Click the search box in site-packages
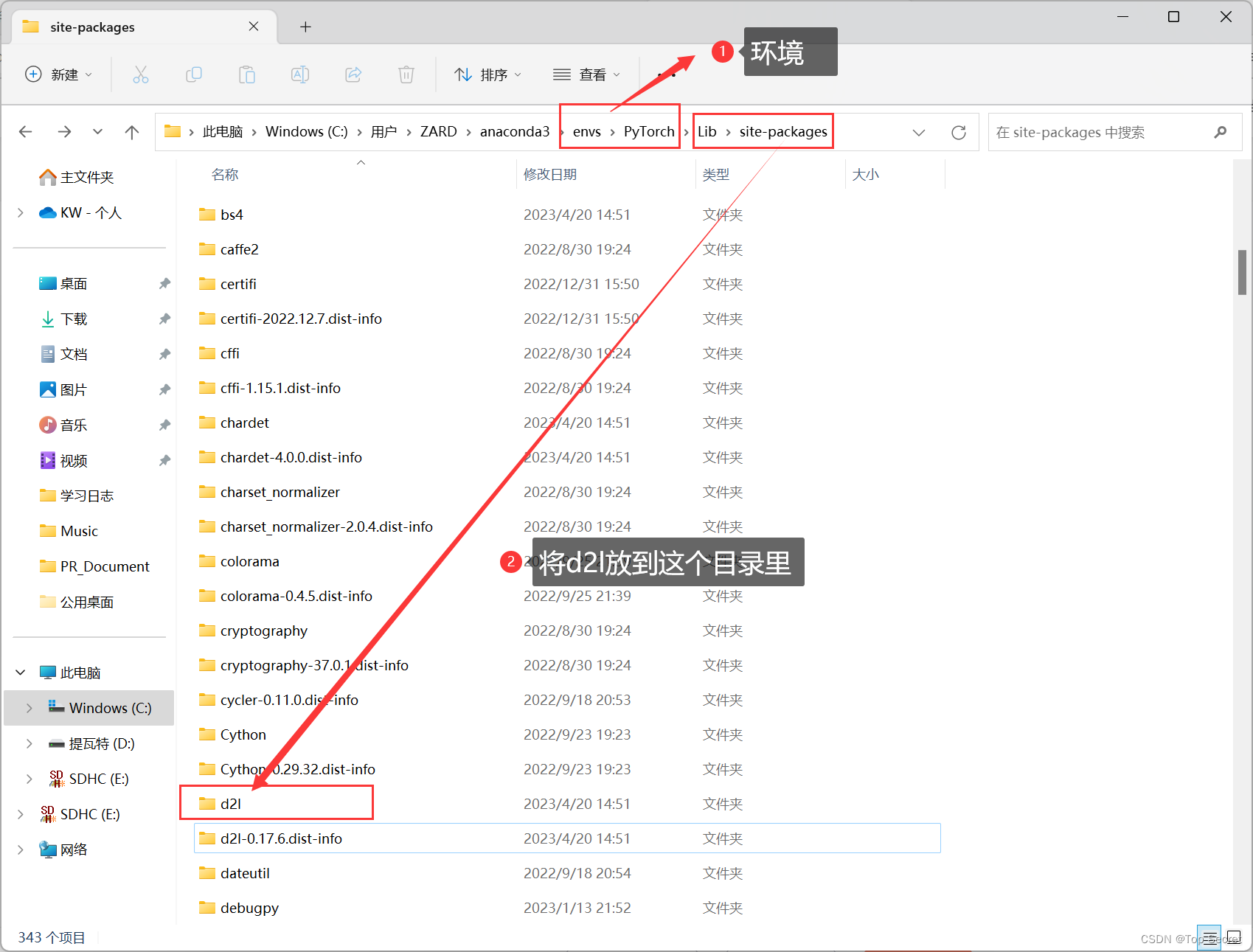The height and width of the screenshot is (952, 1253). pyautogui.click(x=1099, y=132)
